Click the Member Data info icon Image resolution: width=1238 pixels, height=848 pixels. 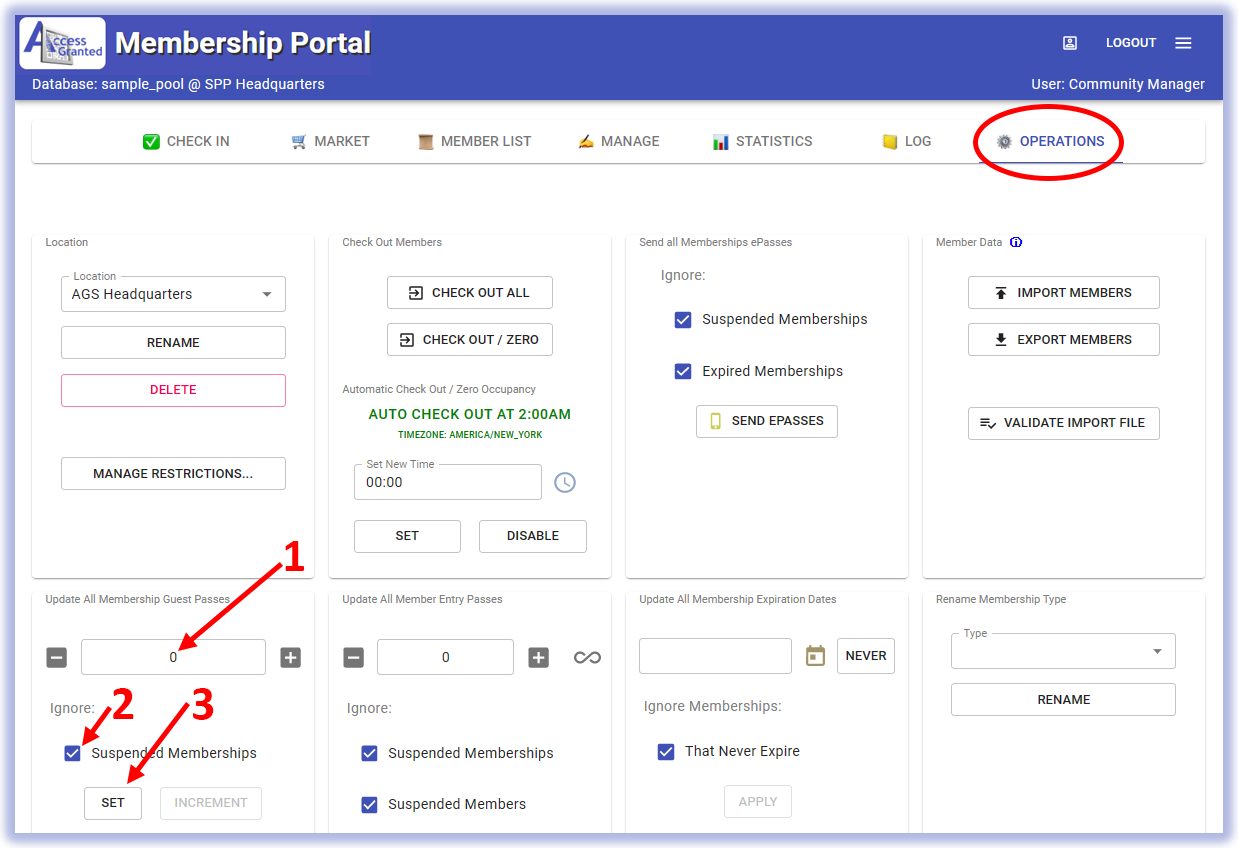1016,242
